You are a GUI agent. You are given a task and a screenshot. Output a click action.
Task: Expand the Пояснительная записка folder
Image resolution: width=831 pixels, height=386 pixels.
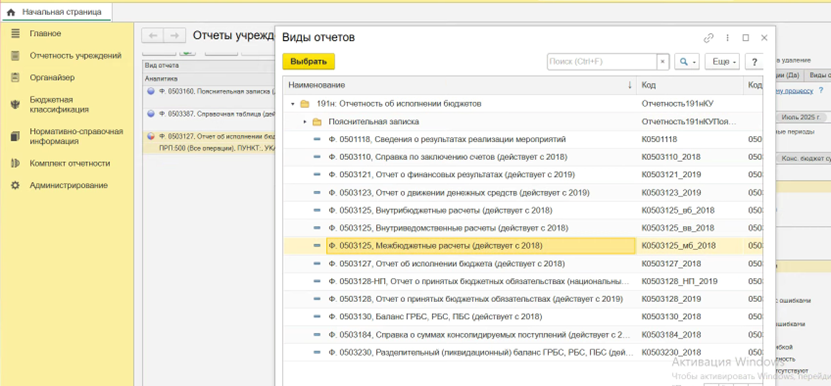pos(305,122)
